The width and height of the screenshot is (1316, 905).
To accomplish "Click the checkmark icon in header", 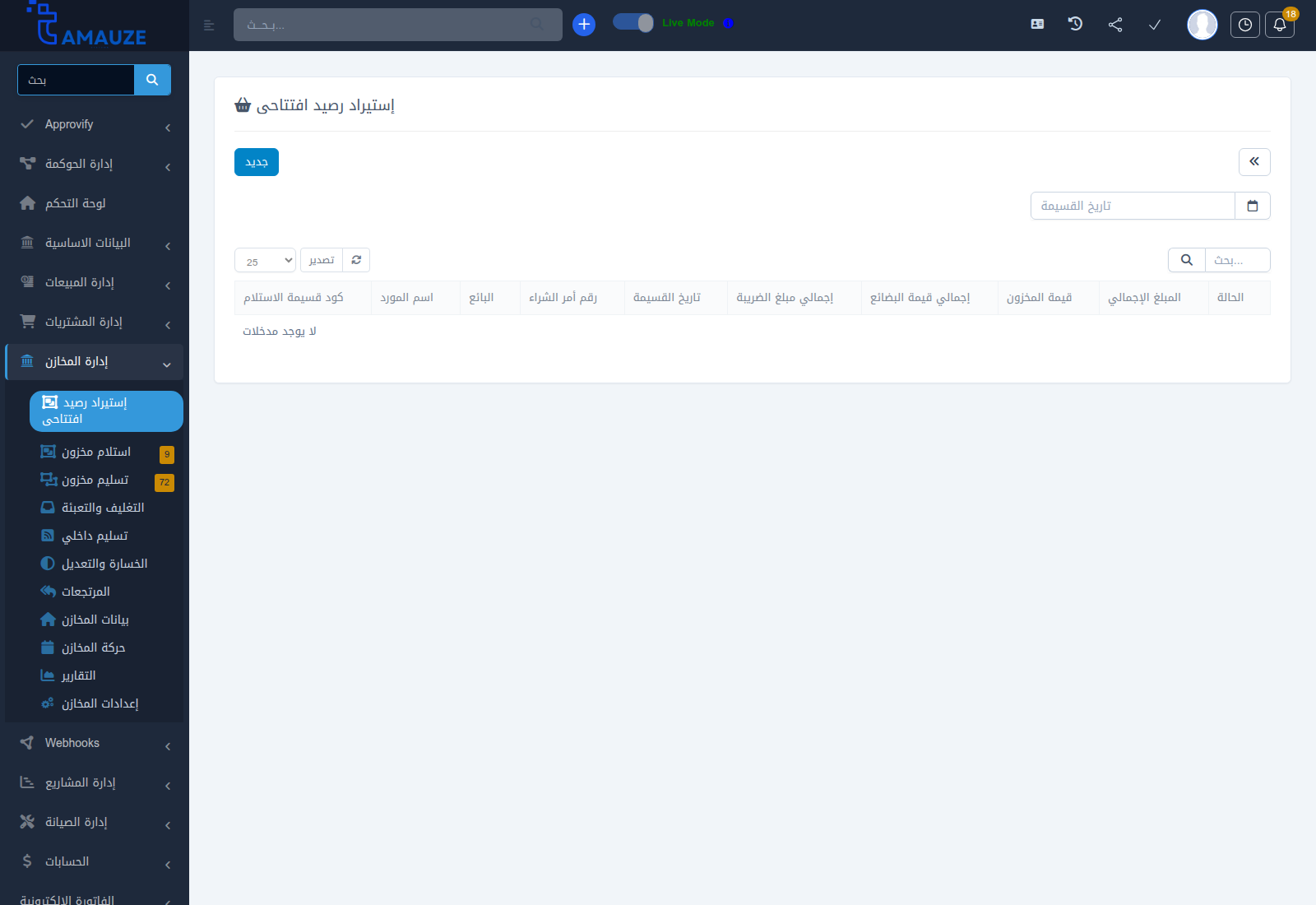I will (x=1155, y=25).
